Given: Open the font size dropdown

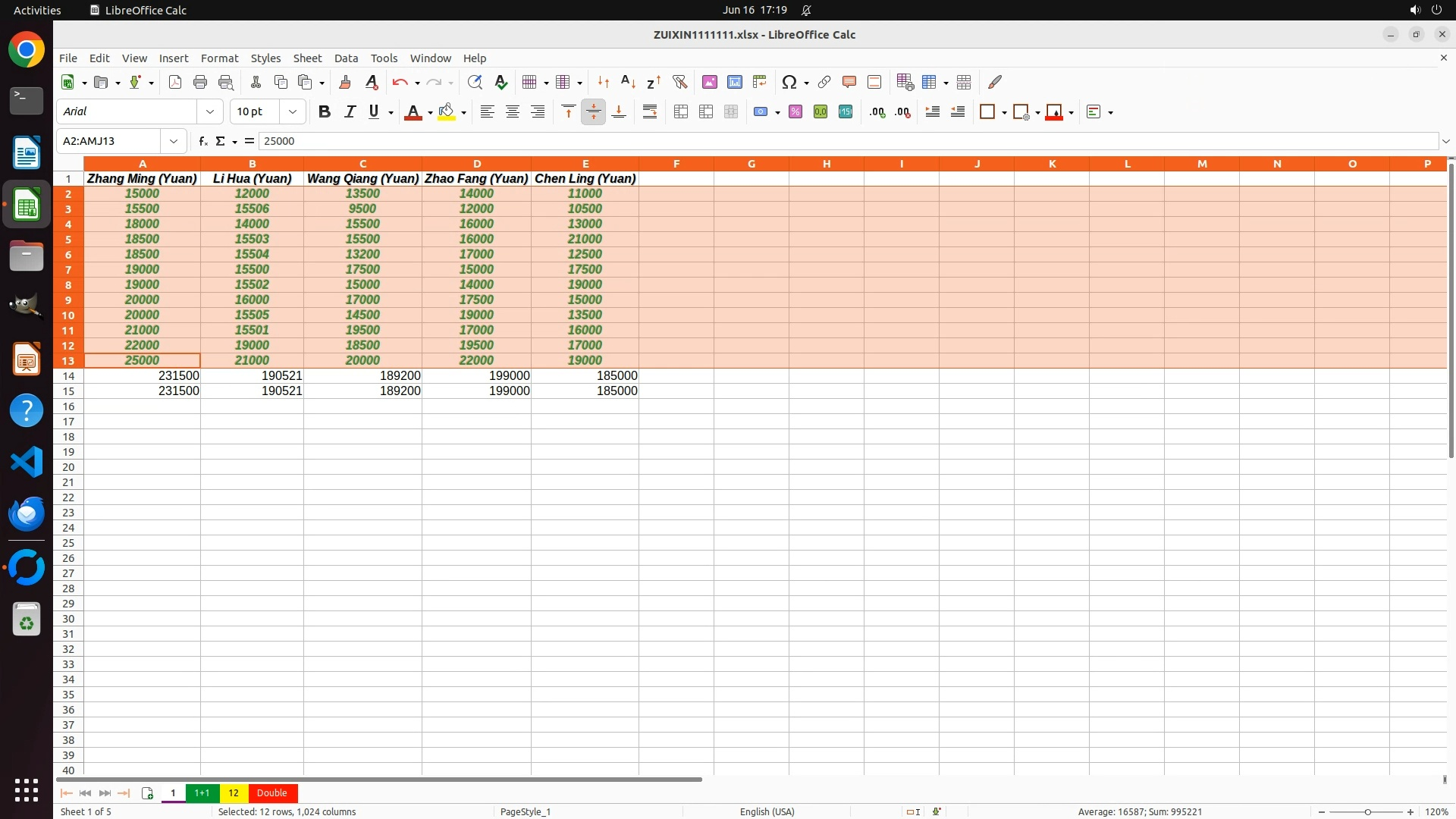Looking at the screenshot, I should pyautogui.click(x=293, y=112).
